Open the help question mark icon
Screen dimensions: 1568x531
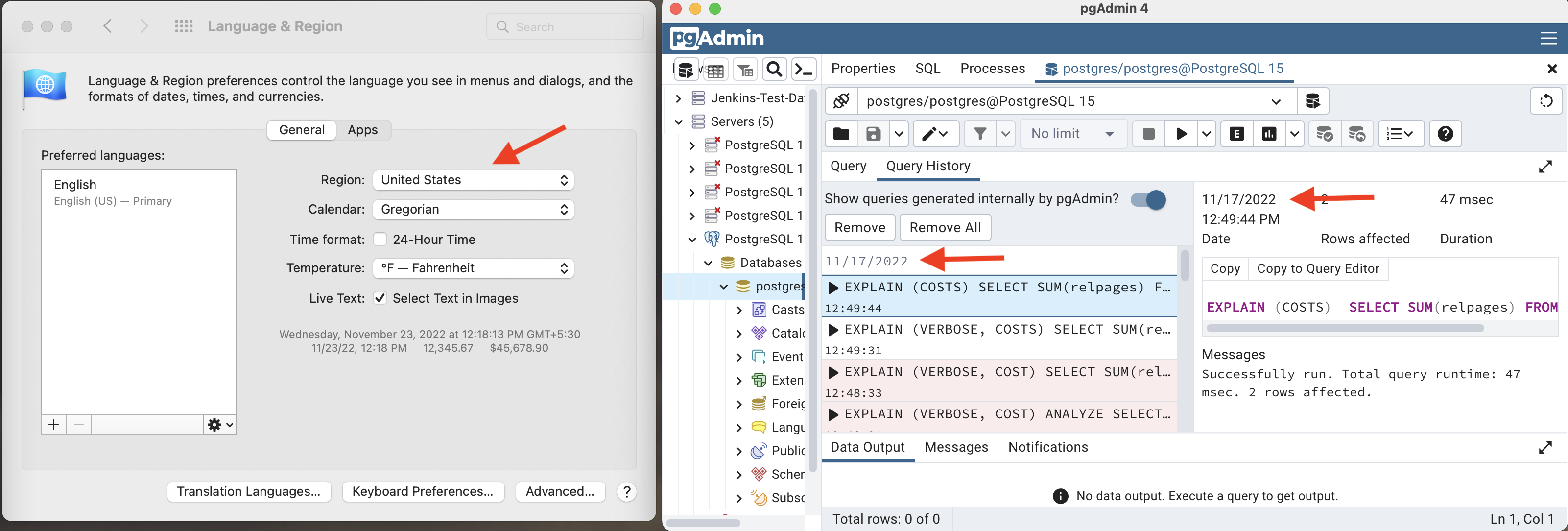[1446, 134]
